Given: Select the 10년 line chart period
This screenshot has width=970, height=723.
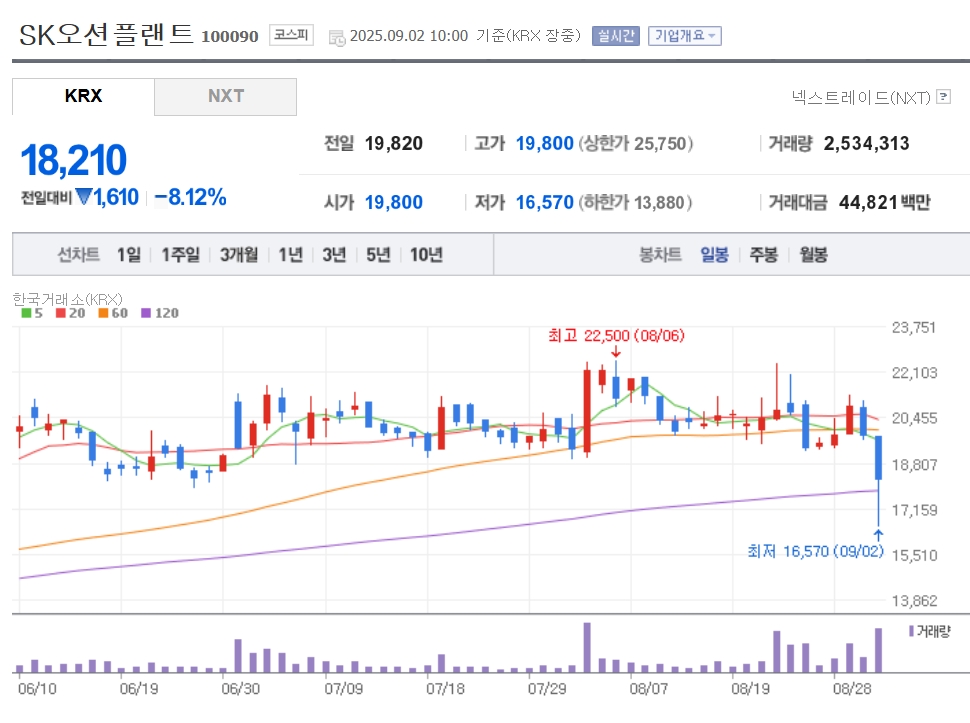Looking at the screenshot, I should tap(426, 254).
